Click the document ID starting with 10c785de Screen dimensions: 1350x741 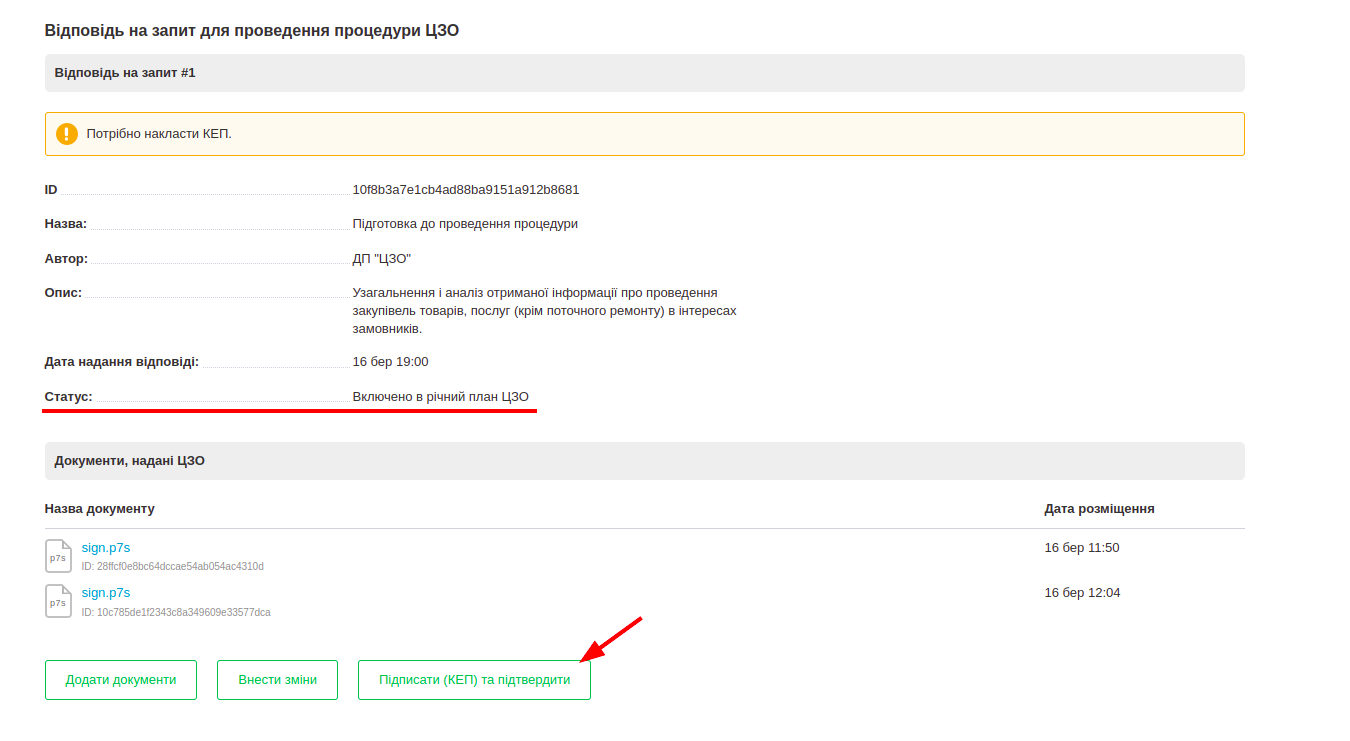click(176, 612)
